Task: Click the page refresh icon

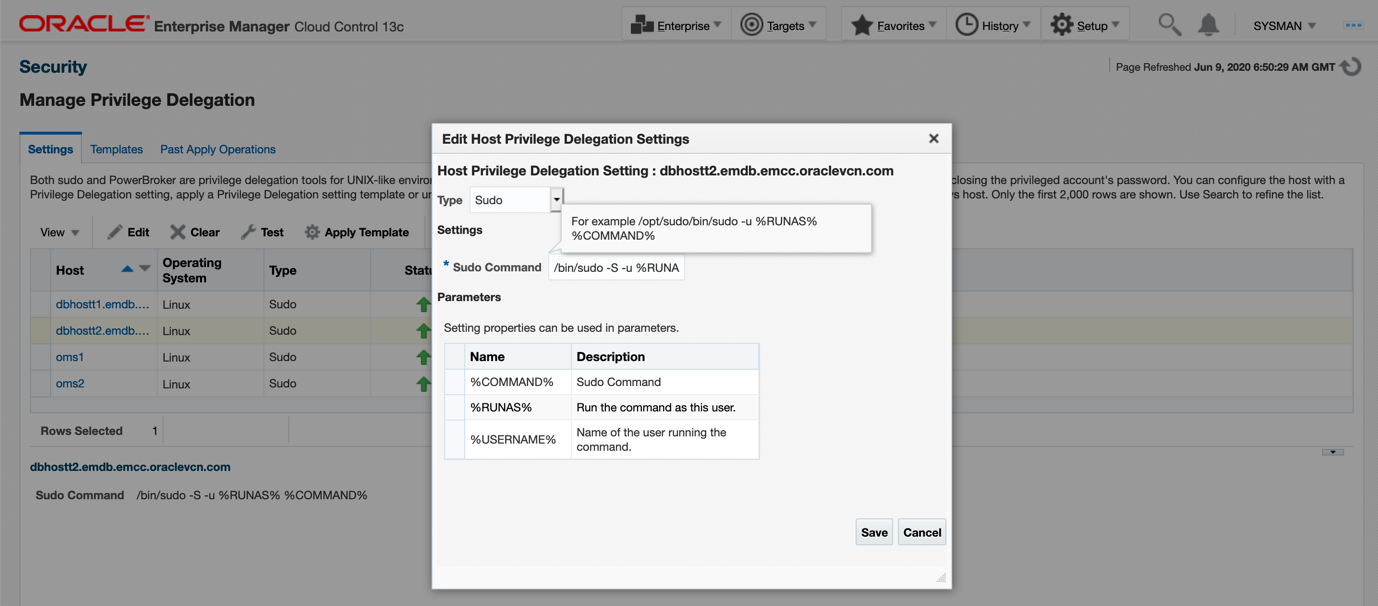Action: pos(1351,67)
